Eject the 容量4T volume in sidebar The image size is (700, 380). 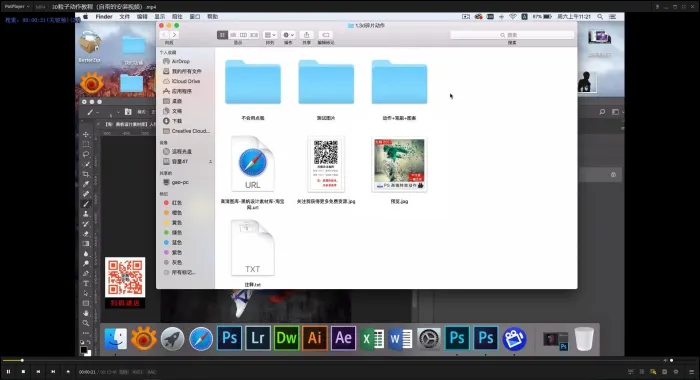210,162
